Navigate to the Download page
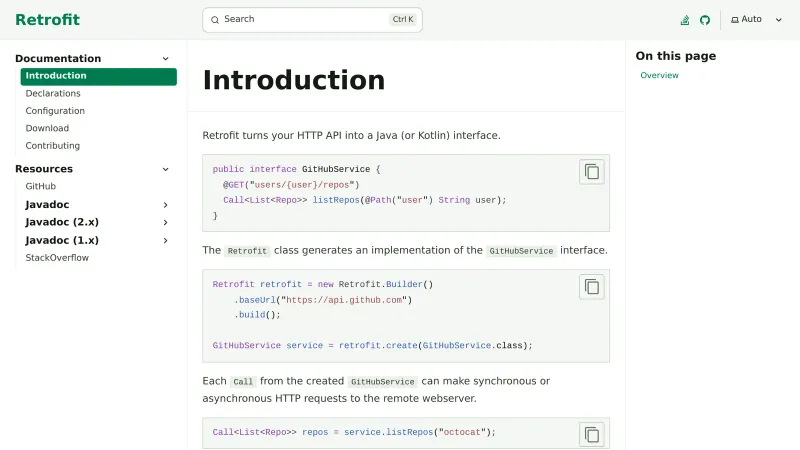800x450 pixels. [47, 128]
